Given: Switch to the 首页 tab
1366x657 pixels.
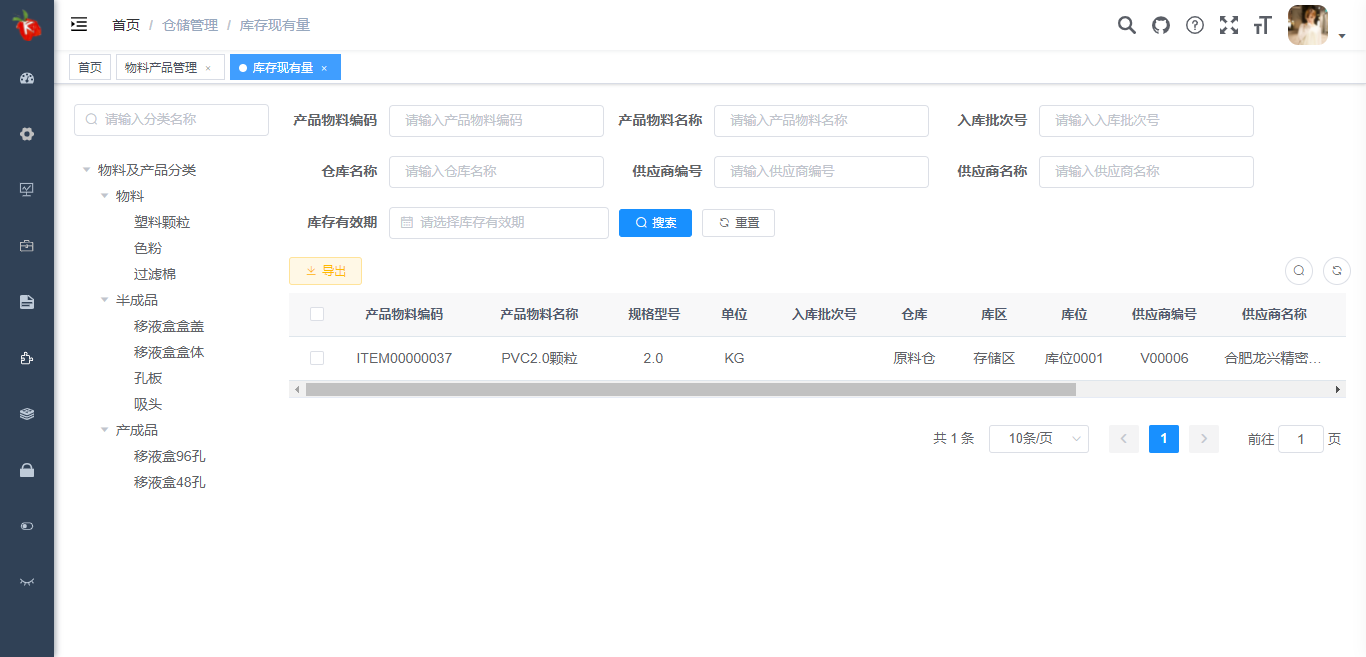Looking at the screenshot, I should tap(90, 68).
